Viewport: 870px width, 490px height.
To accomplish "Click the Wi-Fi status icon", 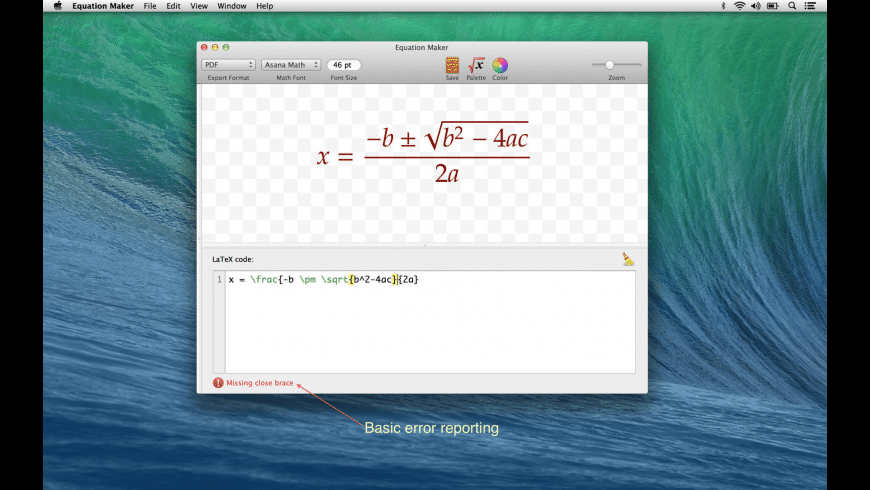I will pos(739,6).
